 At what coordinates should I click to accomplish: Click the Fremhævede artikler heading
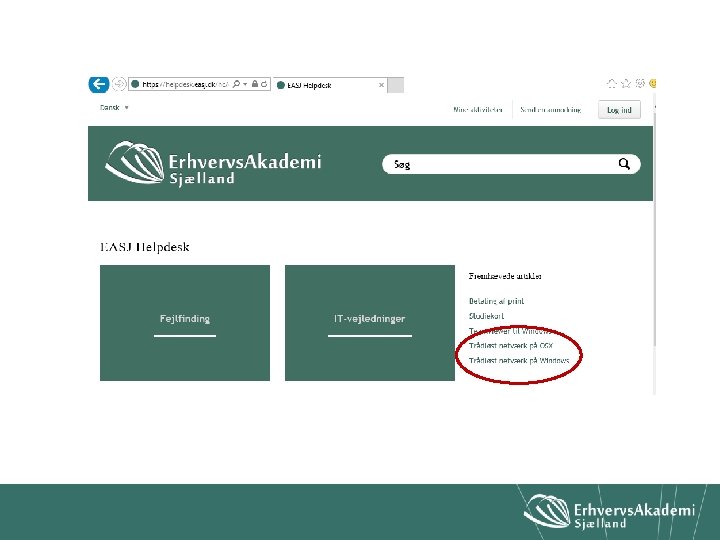(x=505, y=276)
